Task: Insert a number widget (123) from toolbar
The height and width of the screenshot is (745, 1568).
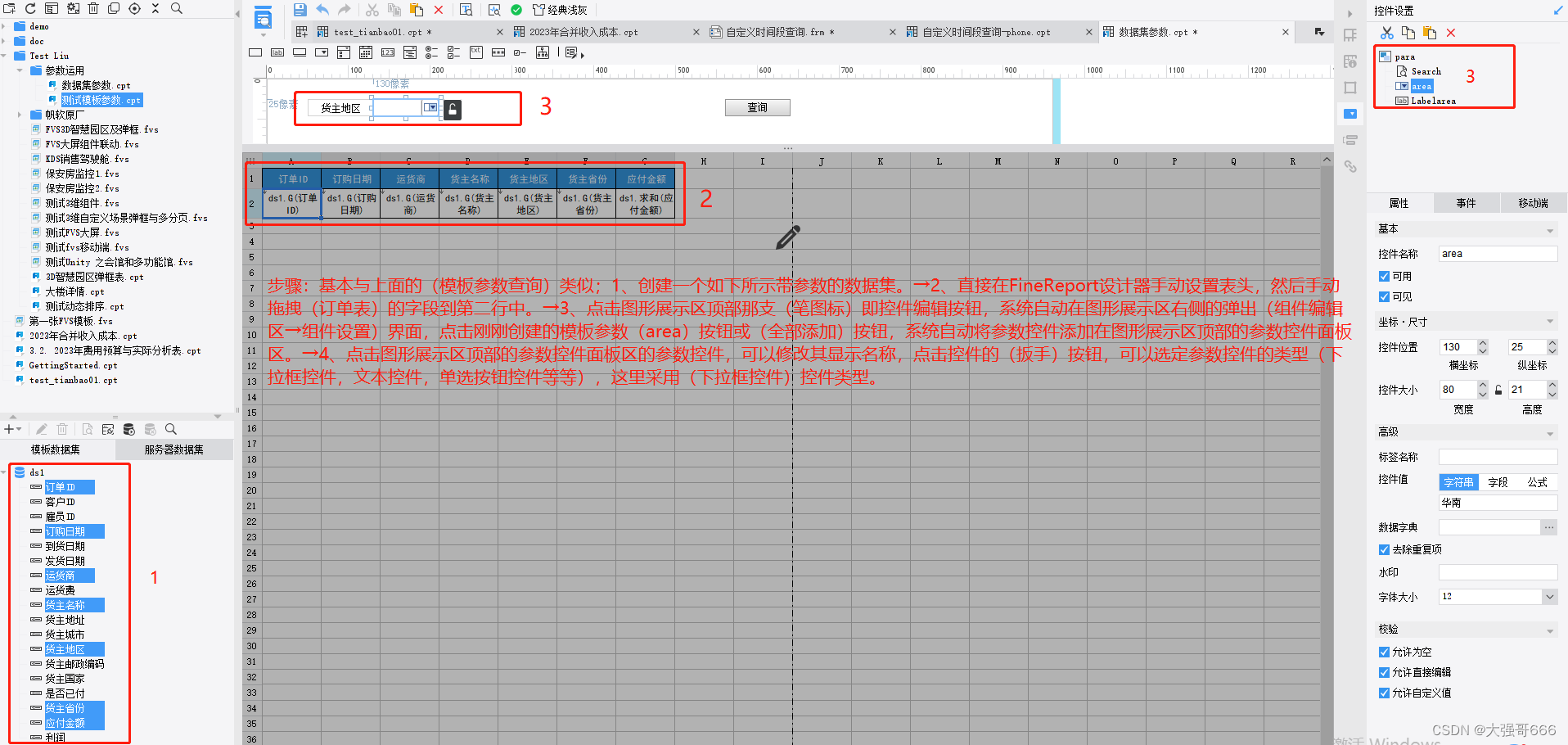Action: 388,52
